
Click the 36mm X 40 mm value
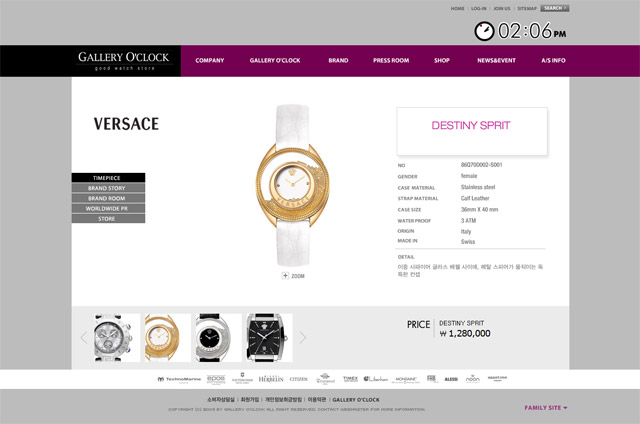(x=480, y=209)
